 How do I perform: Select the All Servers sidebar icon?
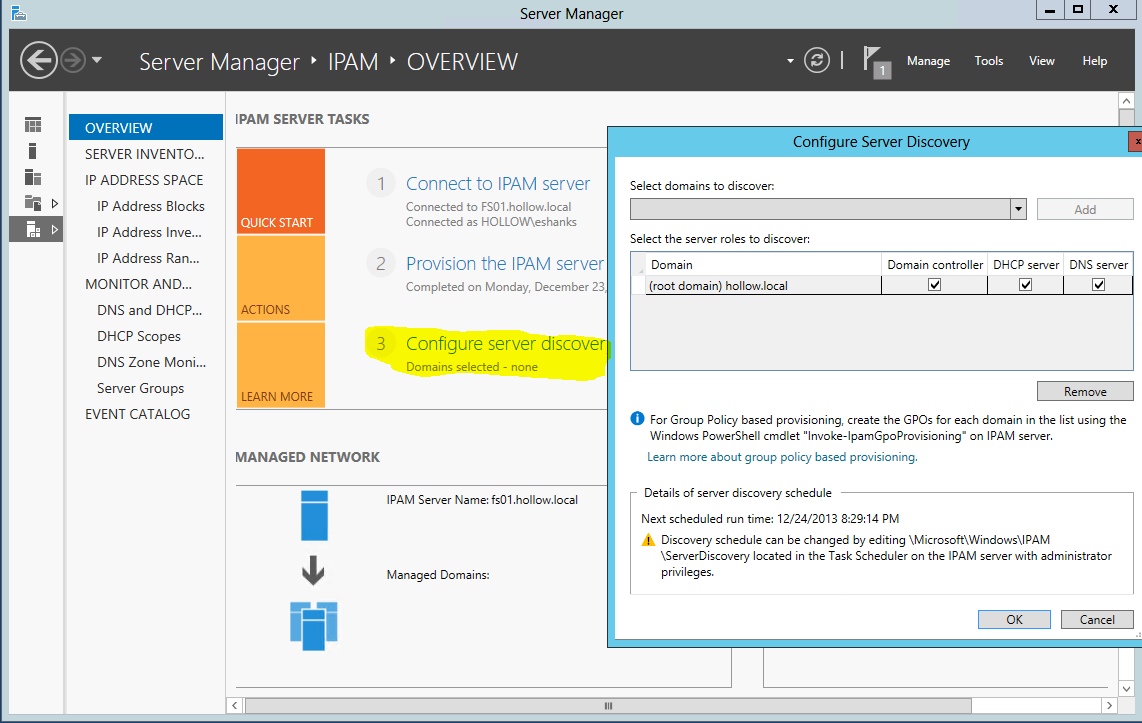[x=33, y=177]
